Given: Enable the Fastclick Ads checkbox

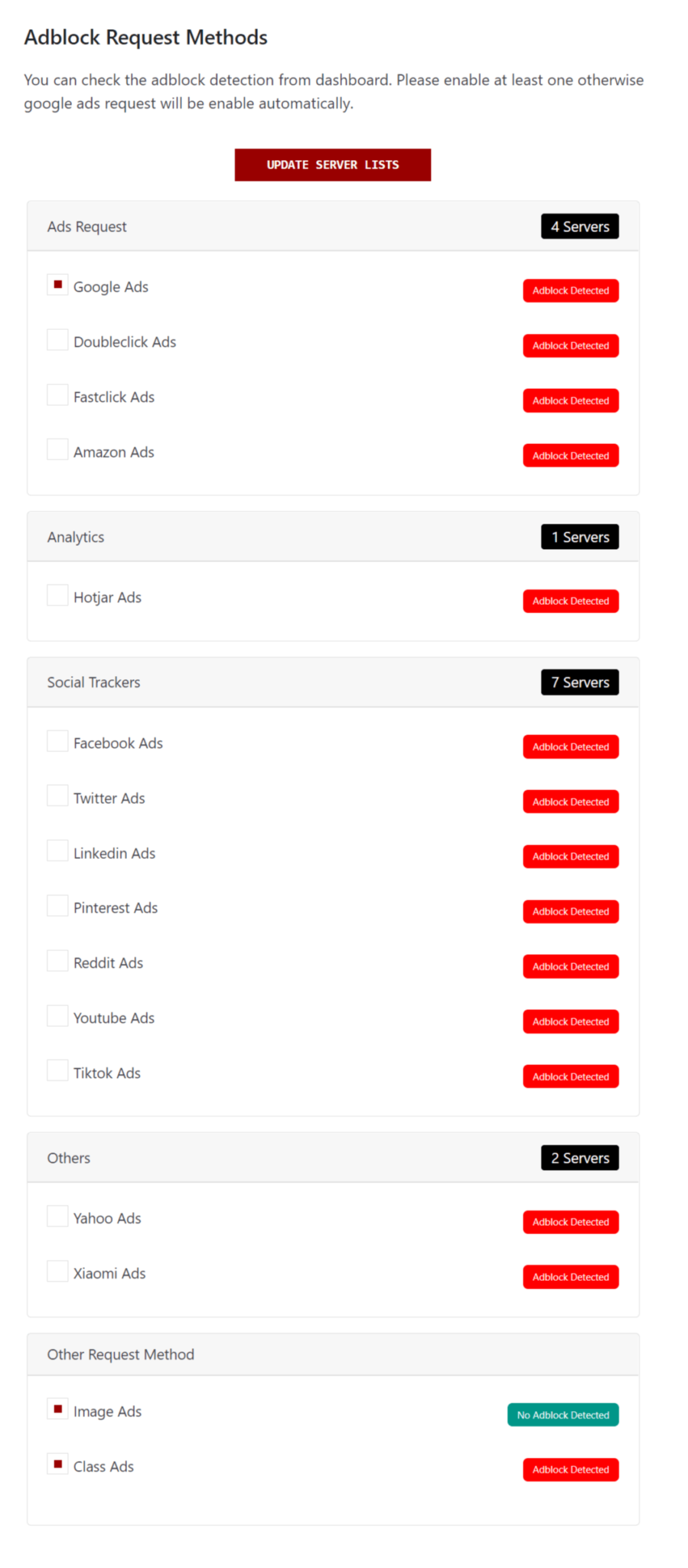Looking at the screenshot, I should click(x=57, y=394).
